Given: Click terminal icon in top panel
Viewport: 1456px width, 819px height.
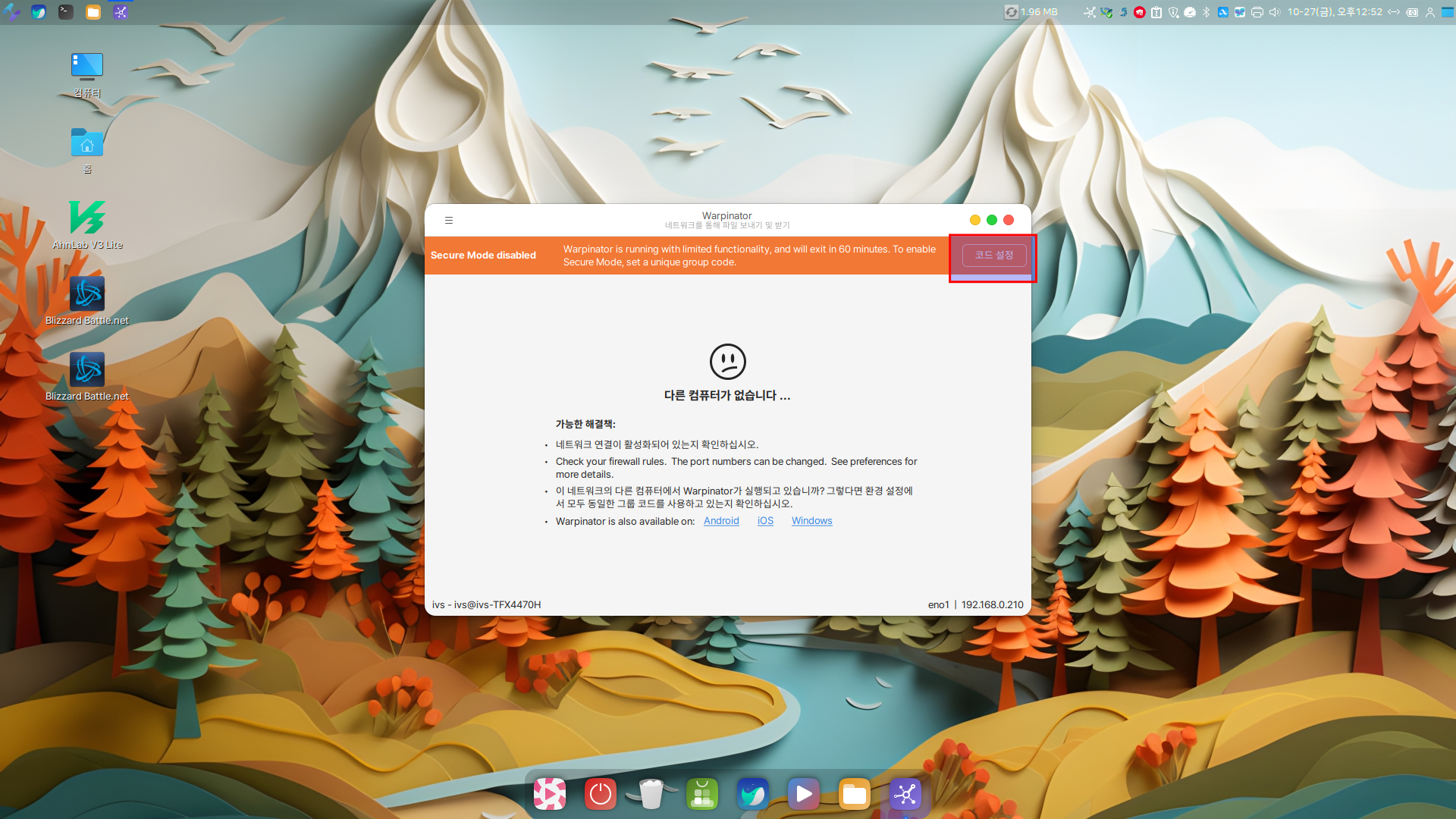Looking at the screenshot, I should 66,12.
